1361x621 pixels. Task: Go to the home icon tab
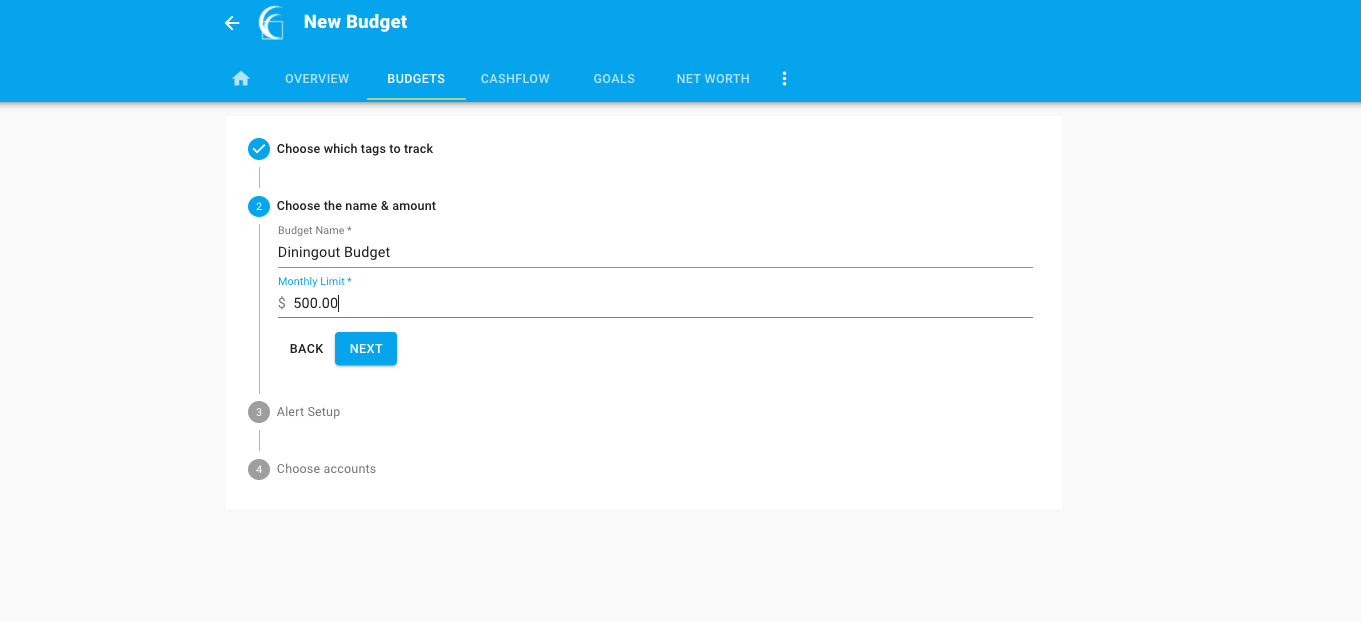point(241,79)
